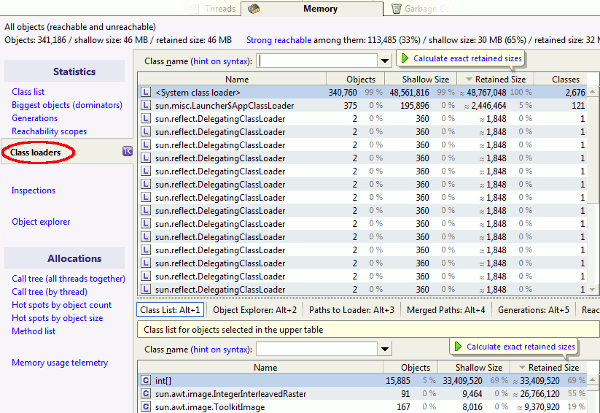The image size is (600, 413).
Task: Click lower Calculate exact retained sizes button
Action: point(514,347)
